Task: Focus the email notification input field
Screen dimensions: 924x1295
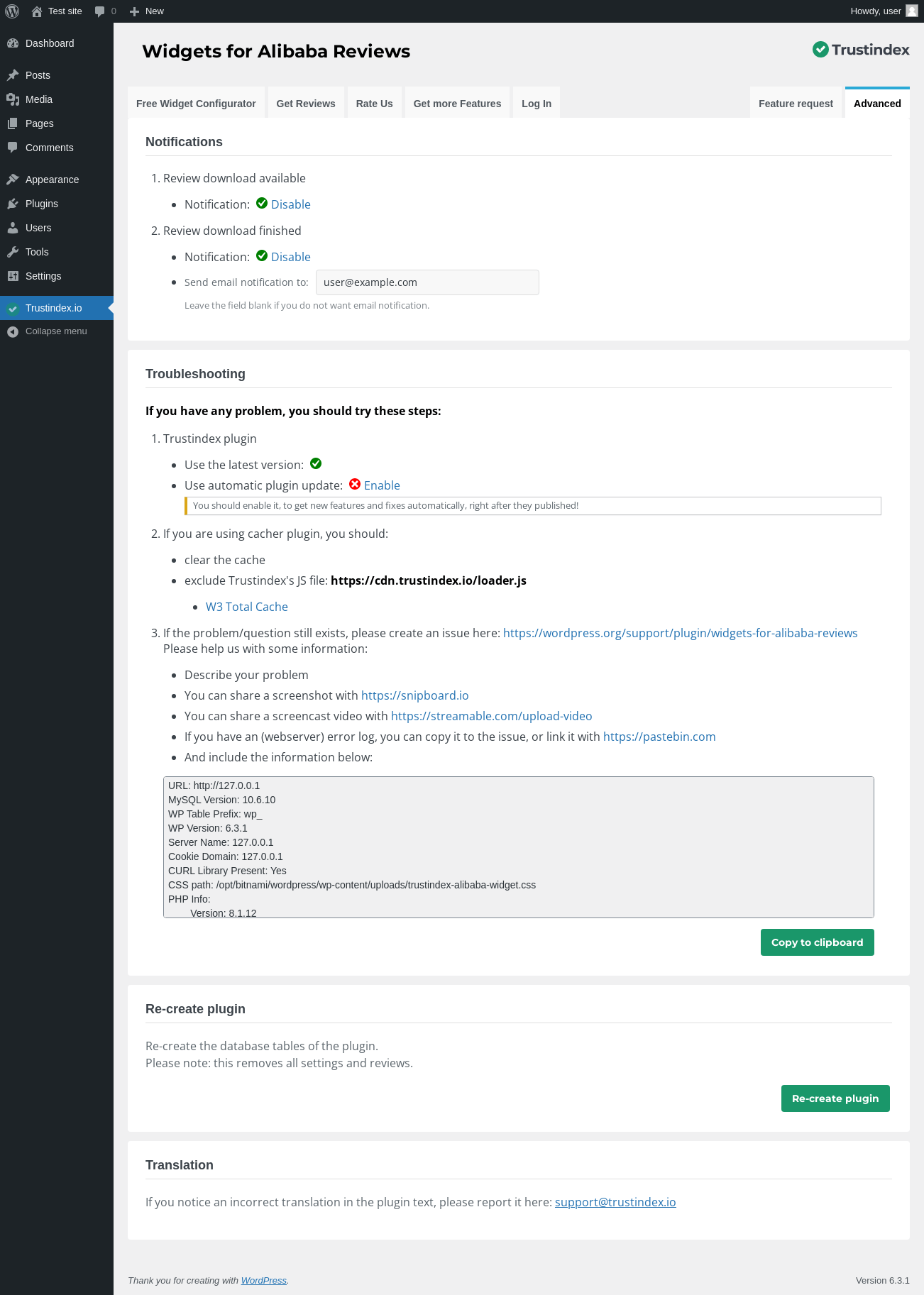Action: pyautogui.click(x=427, y=282)
